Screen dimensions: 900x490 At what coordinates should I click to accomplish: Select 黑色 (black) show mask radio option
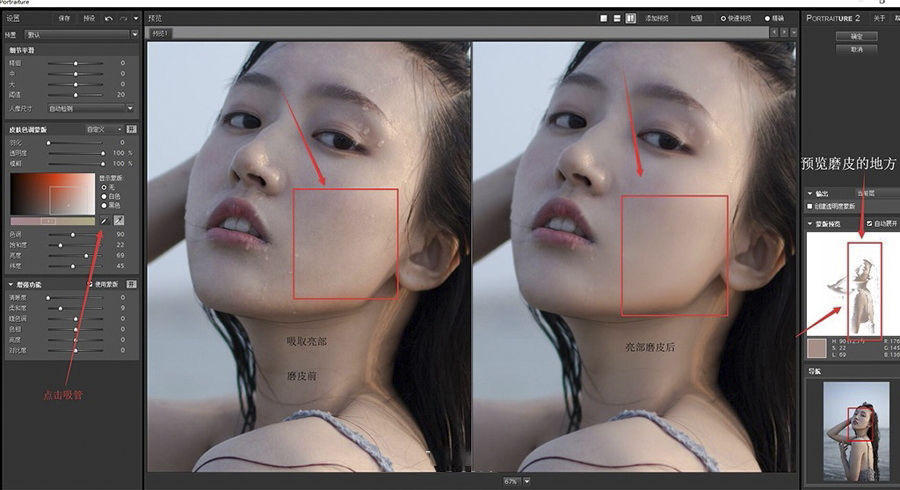[104, 205]
